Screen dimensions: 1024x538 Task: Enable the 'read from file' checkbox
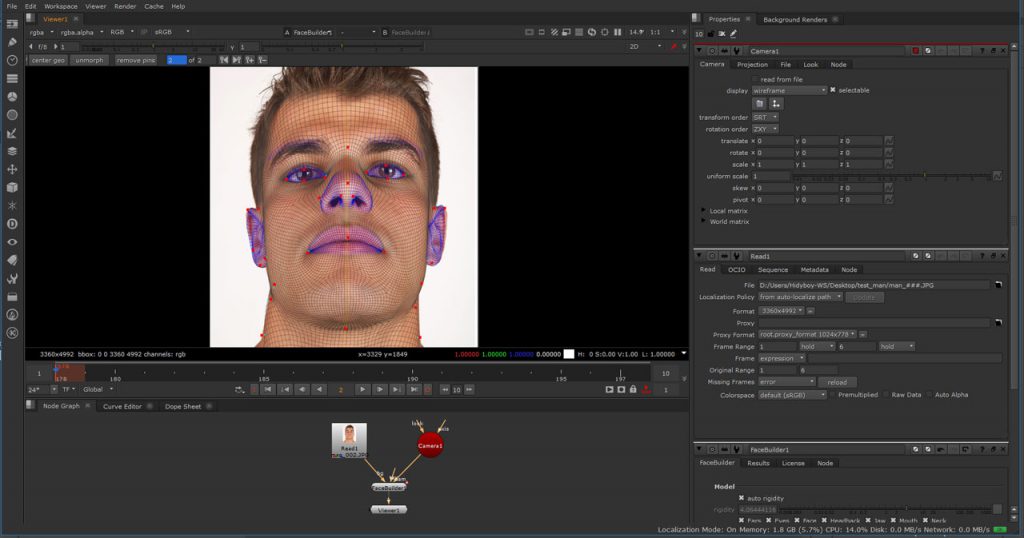[x=755, y=79]
